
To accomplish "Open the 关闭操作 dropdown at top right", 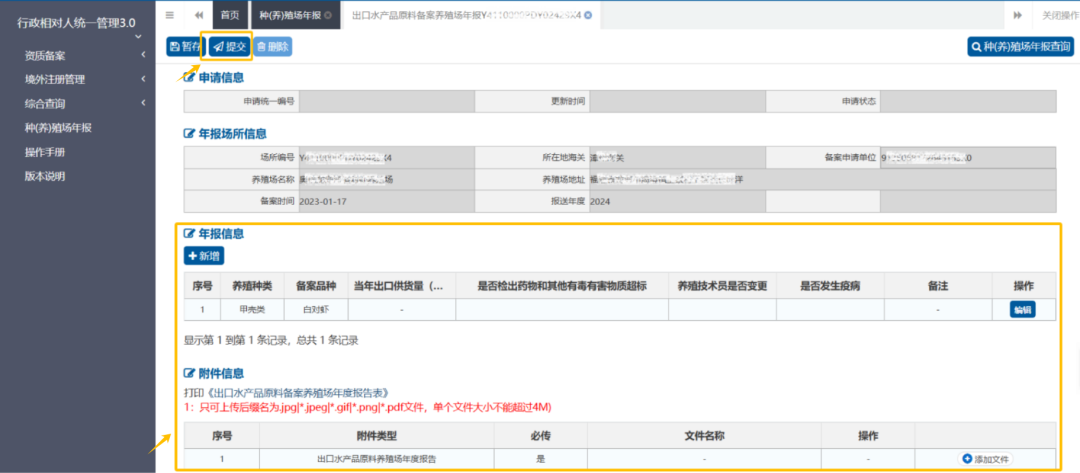I will (x=1059, y=15).
